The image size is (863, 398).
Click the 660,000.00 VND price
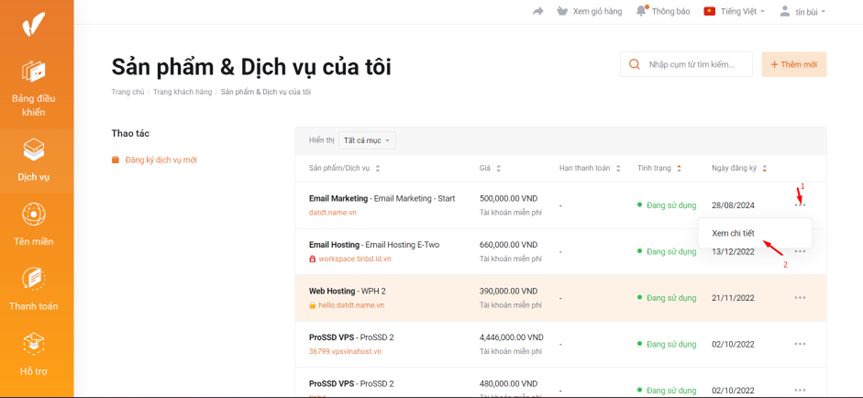pos(509,245)
